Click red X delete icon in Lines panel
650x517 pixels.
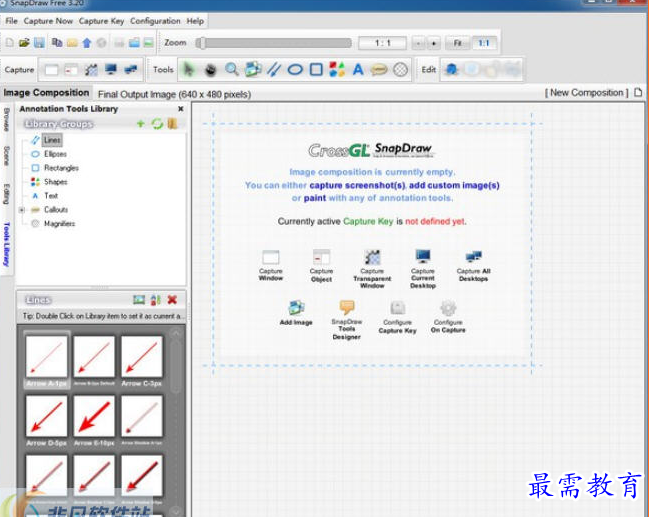pos(172,300)
